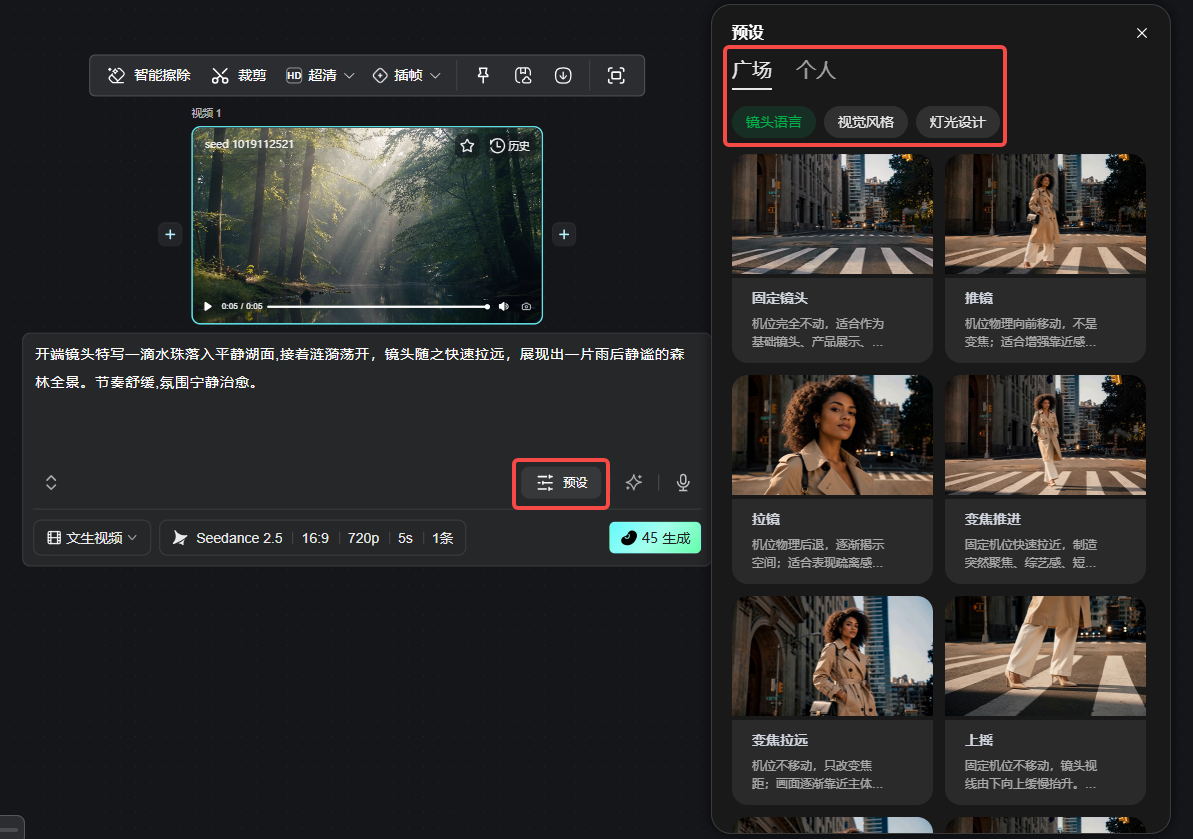Viewport: 1193px width, 839px height.
Task: Click the fullscreen focus icon in toolbar
Action: [x=616, y=75]
